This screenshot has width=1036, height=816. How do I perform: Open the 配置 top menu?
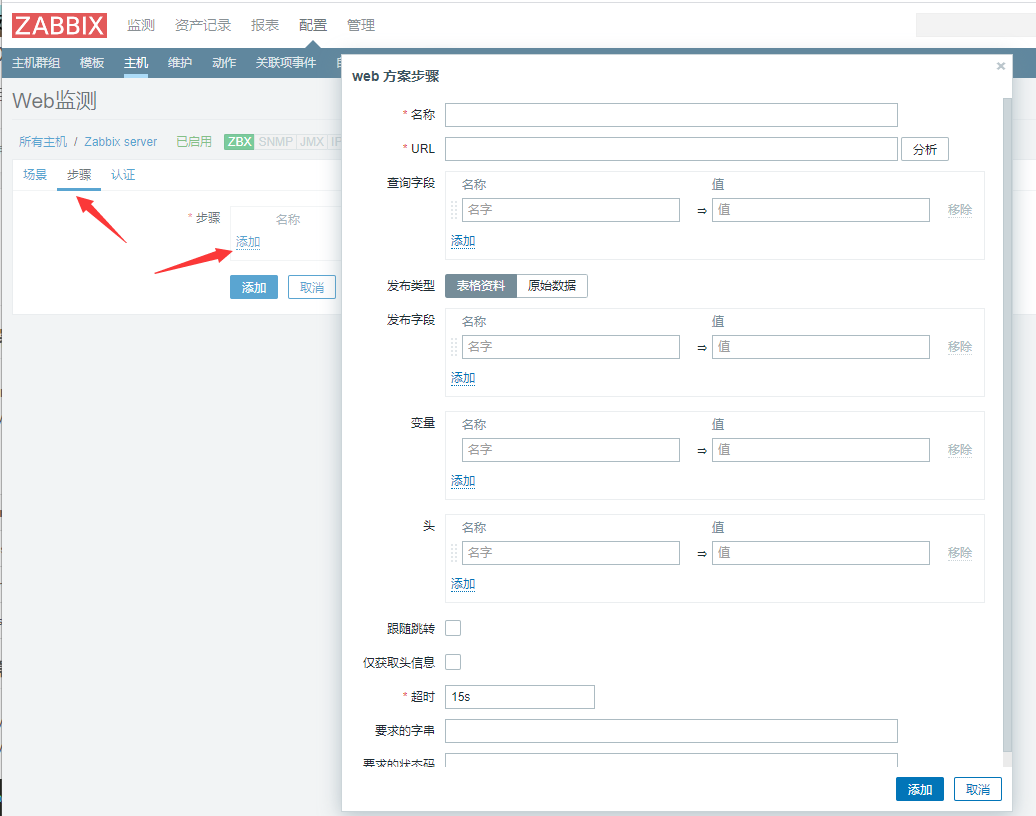pyautogui.click(x=313, y=25)
